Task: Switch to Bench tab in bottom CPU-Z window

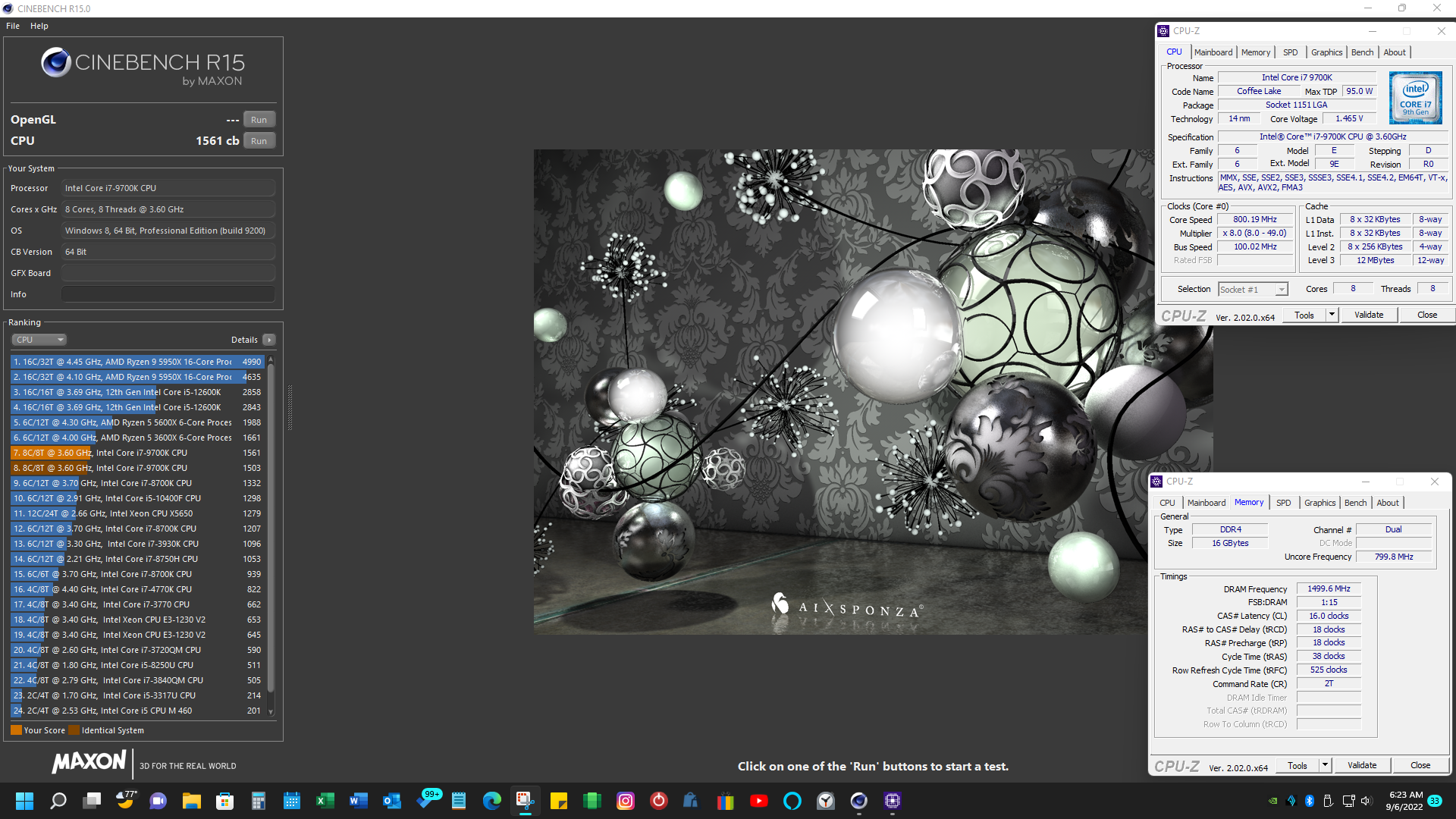Action: point(1355,503)
